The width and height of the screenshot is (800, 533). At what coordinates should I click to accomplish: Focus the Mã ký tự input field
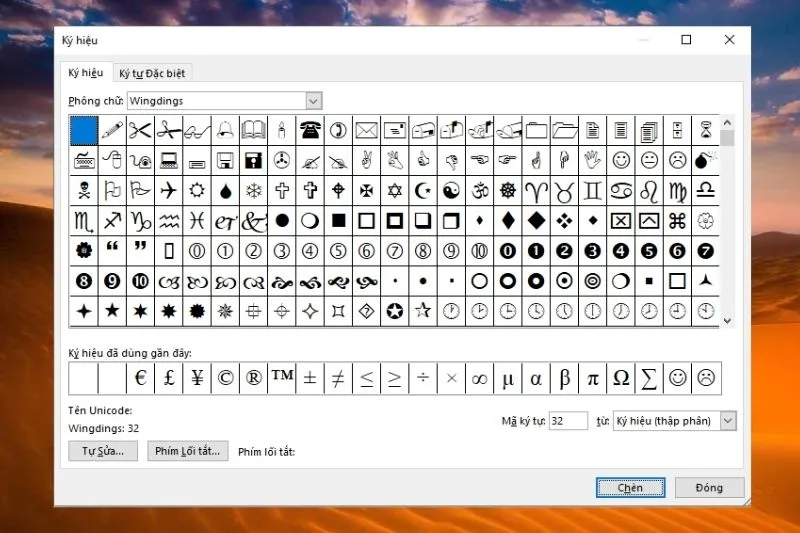pyautogui.click(x=568, y=421)
